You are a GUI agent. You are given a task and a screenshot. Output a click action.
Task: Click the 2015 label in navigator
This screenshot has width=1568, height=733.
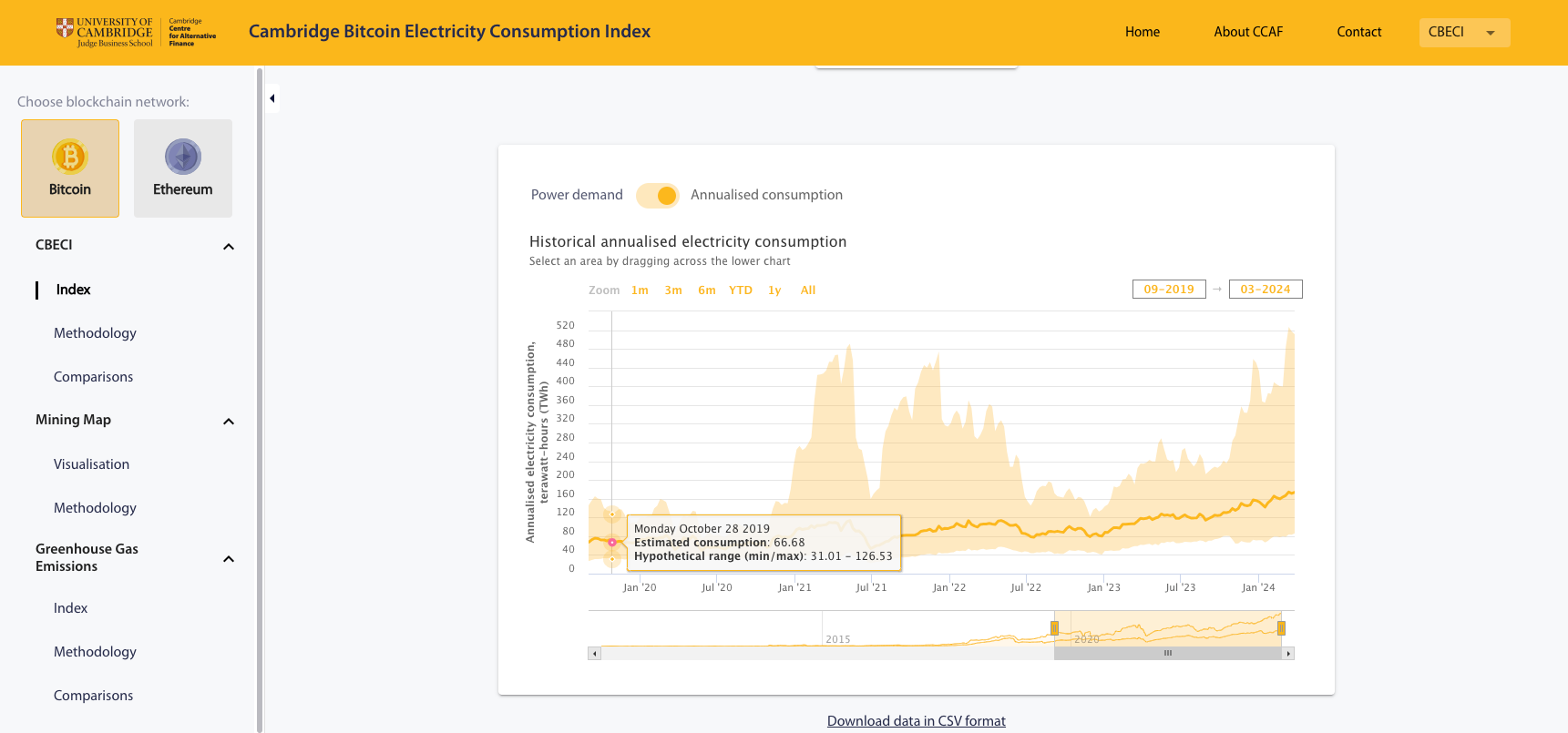pyautogui.click(x=838, y=639)
